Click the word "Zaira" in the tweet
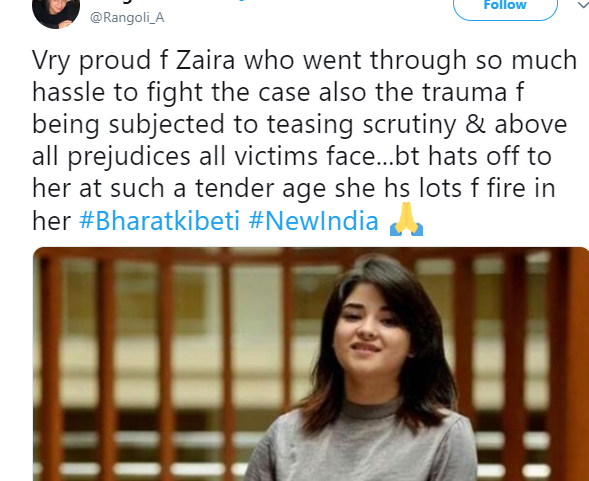The width and height of the screenshot is (589, 481). click(205, 61)
